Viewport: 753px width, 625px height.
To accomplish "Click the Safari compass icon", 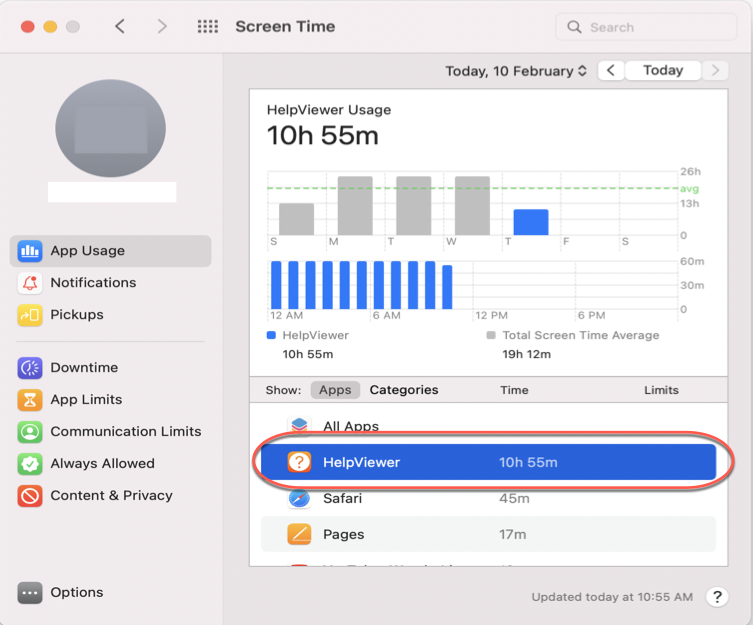I will click(x=299, y=499).
